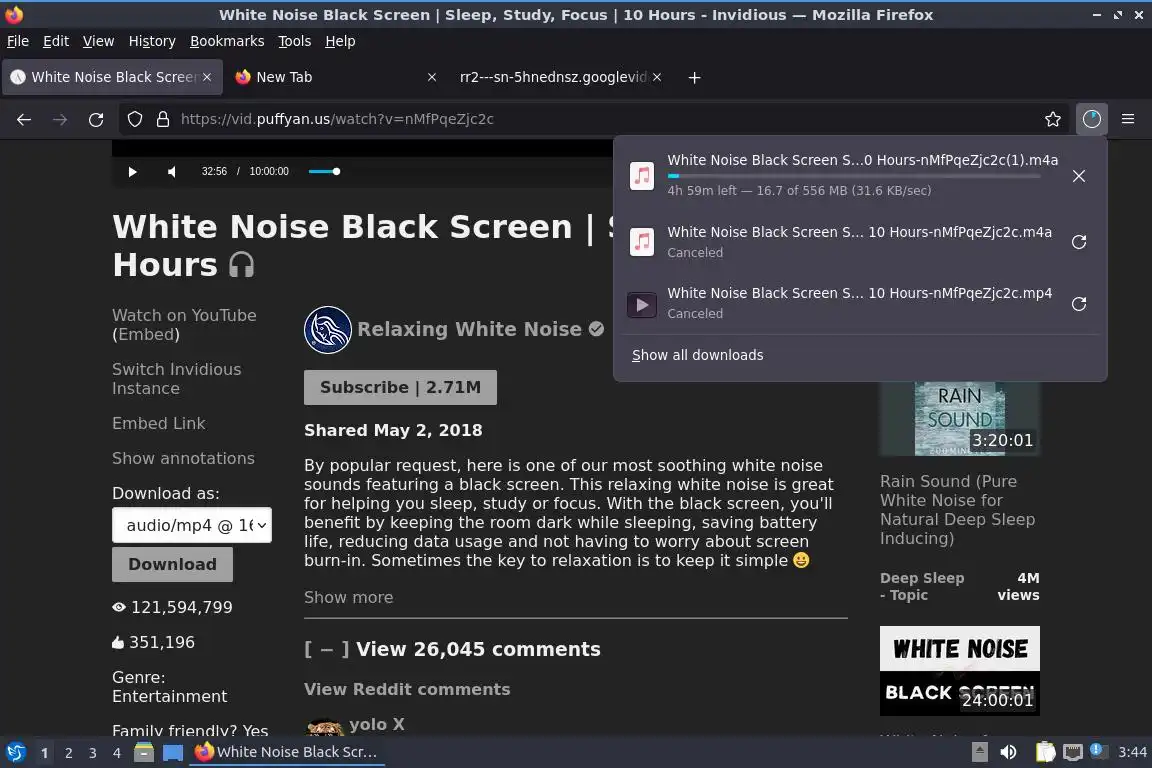The image size is (1152, 768).
Task: Bookmark this page with the star icon
Action: point(1053,119)
